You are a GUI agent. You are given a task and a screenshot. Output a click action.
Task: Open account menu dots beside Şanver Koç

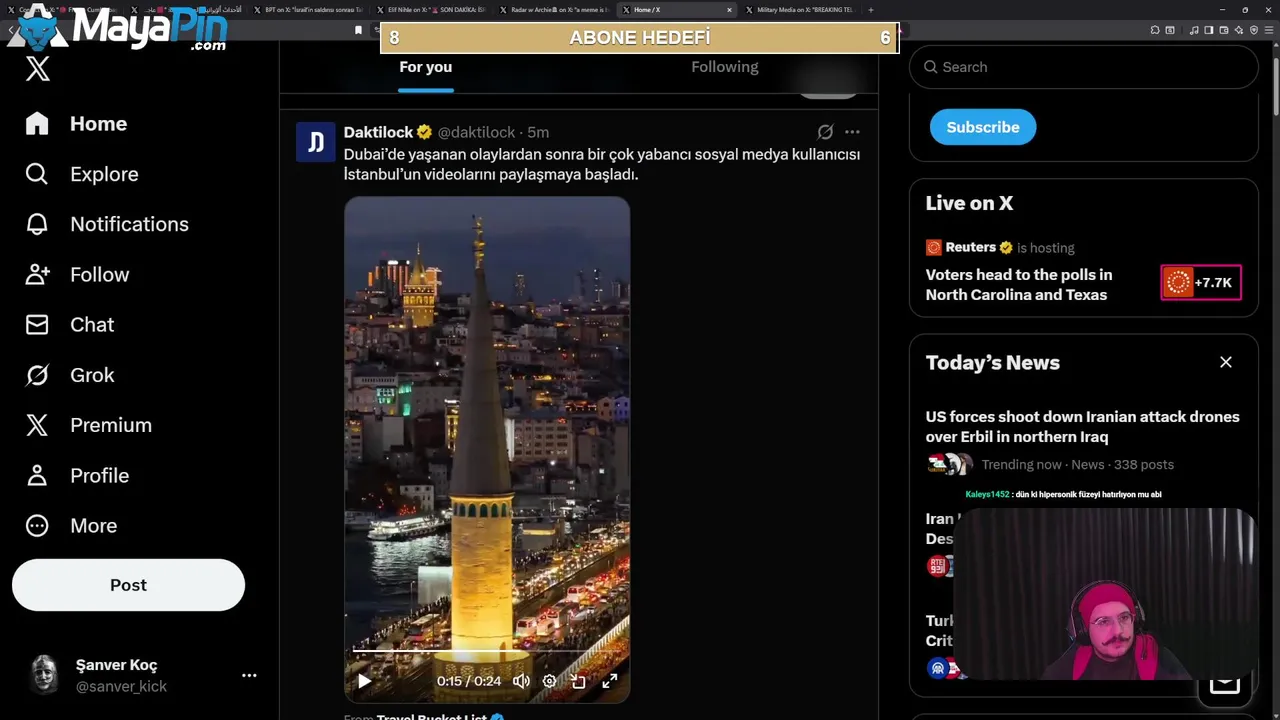coord(249,676)
